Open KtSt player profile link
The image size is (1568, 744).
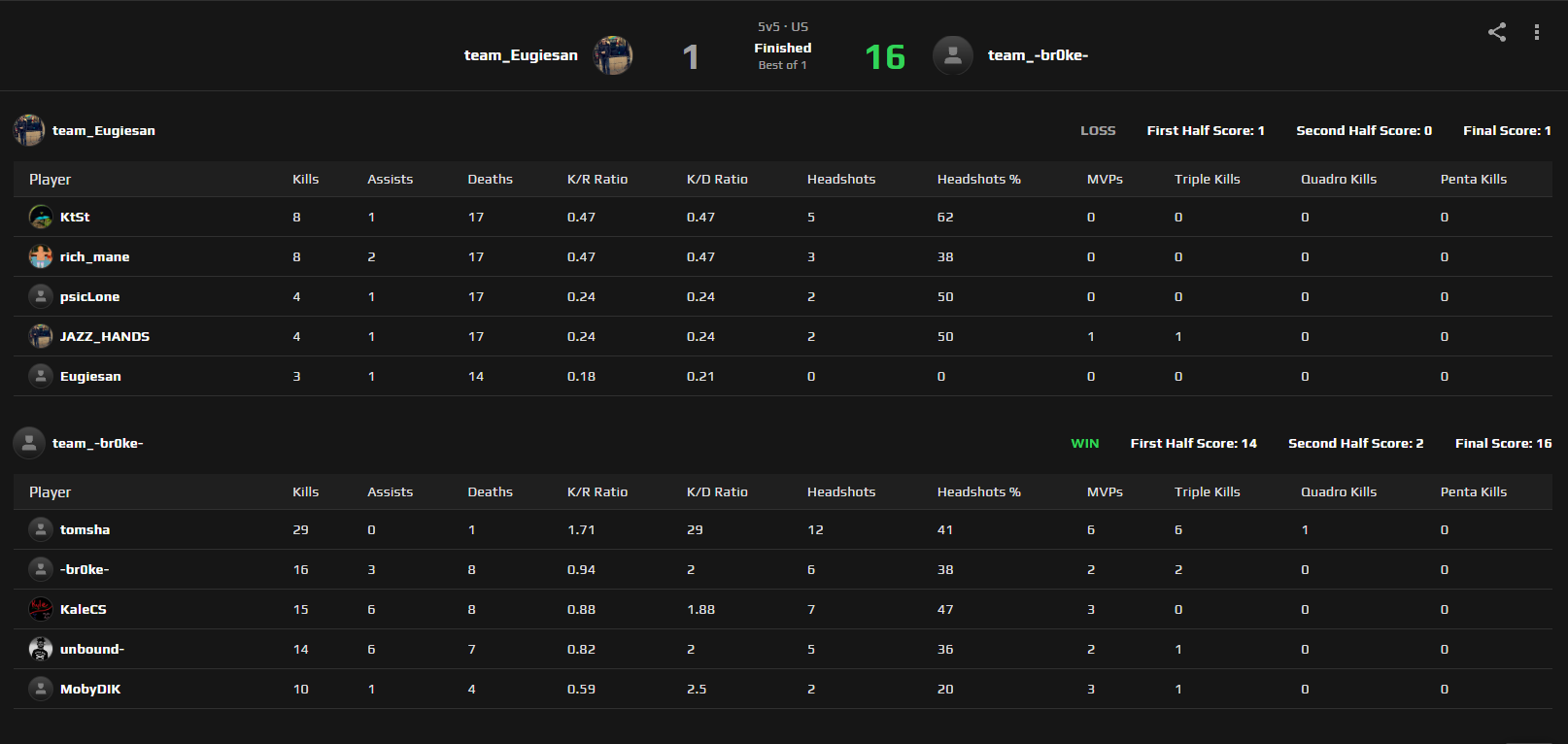tap(75, 217)
